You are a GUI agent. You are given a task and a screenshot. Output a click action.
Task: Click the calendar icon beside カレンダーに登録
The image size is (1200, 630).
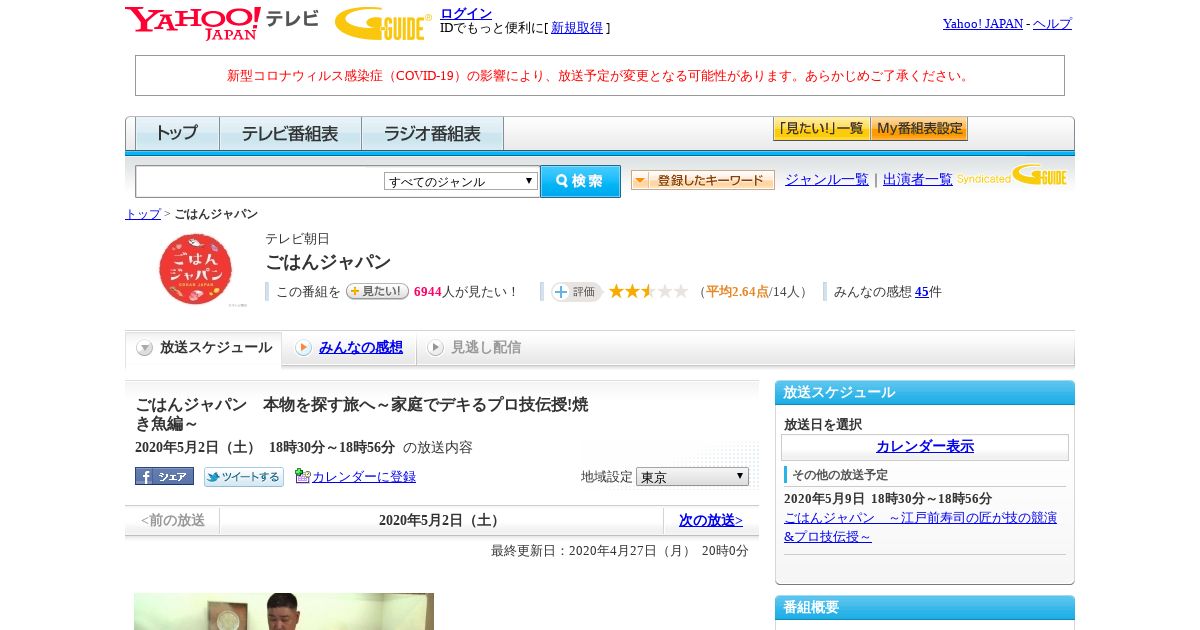[302, 476]
